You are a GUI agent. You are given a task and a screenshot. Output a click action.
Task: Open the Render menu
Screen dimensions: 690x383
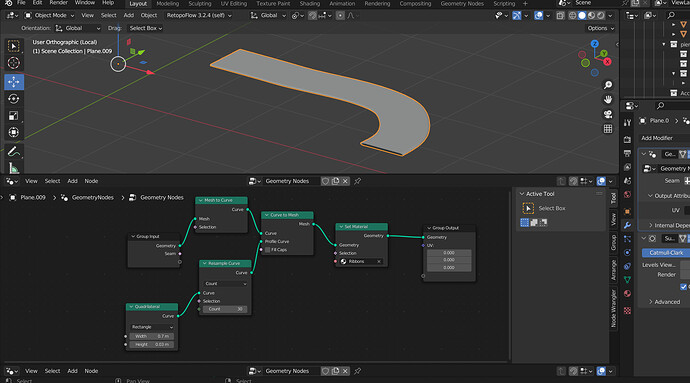coord(59,3)
